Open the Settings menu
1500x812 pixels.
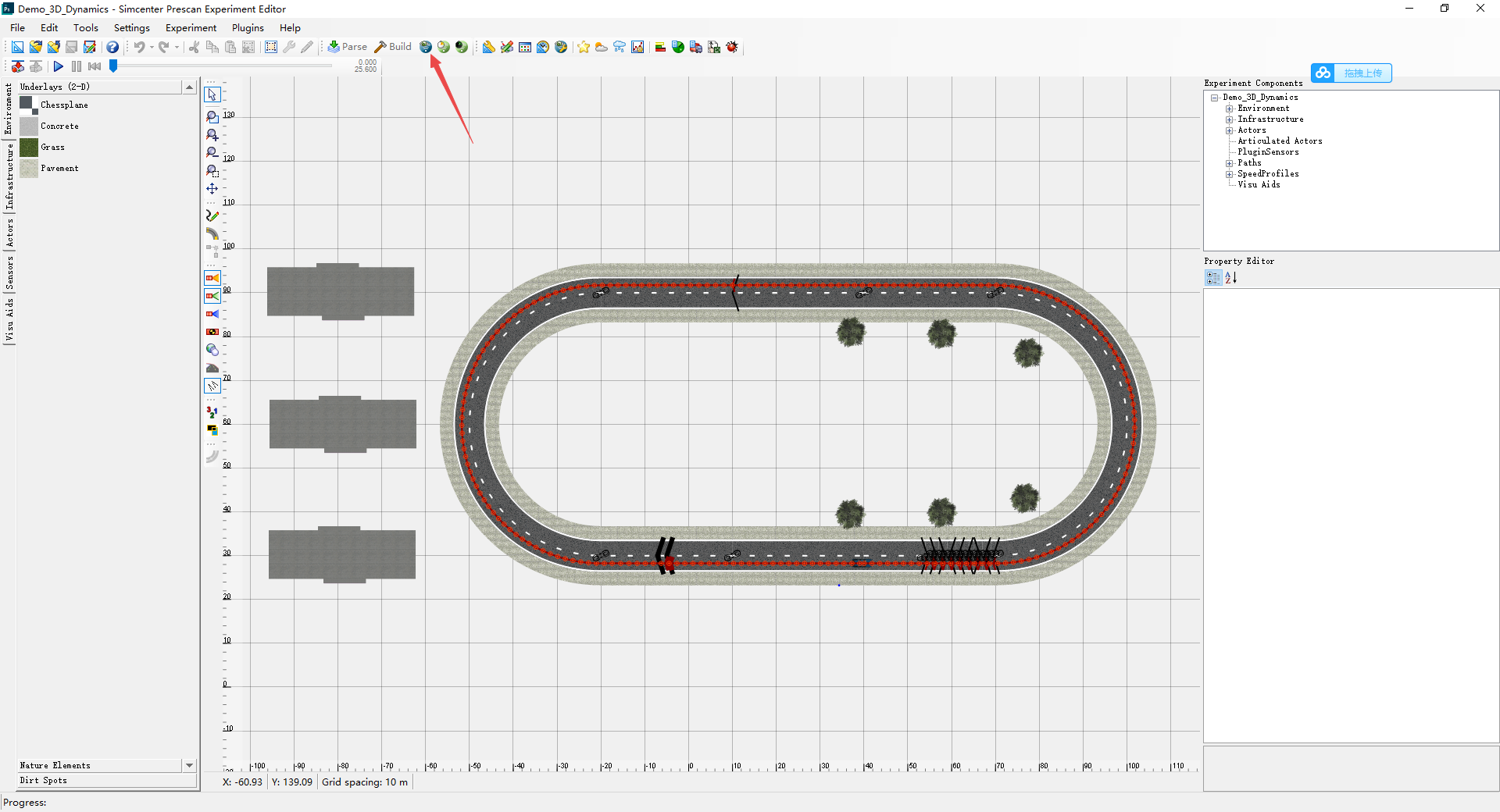[132, 28]
